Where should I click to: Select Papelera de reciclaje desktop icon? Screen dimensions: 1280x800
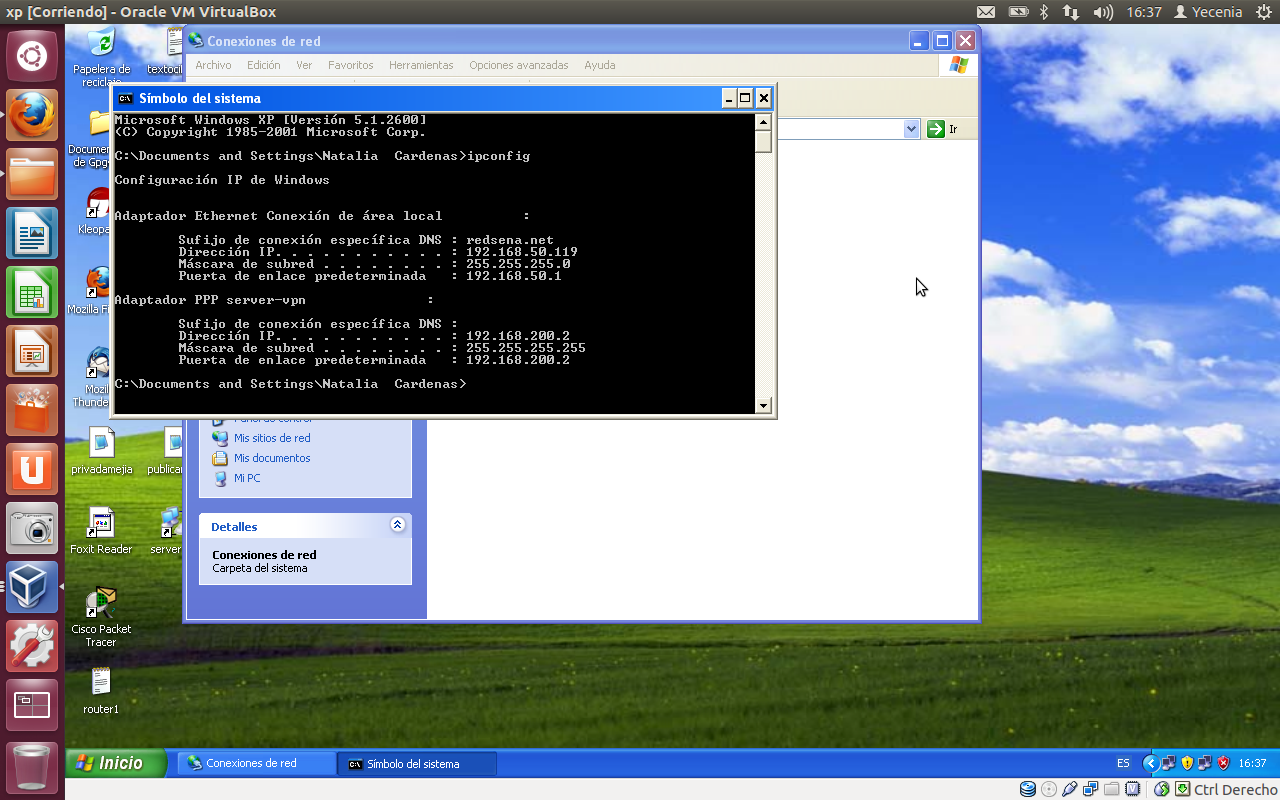coord(101,57)
